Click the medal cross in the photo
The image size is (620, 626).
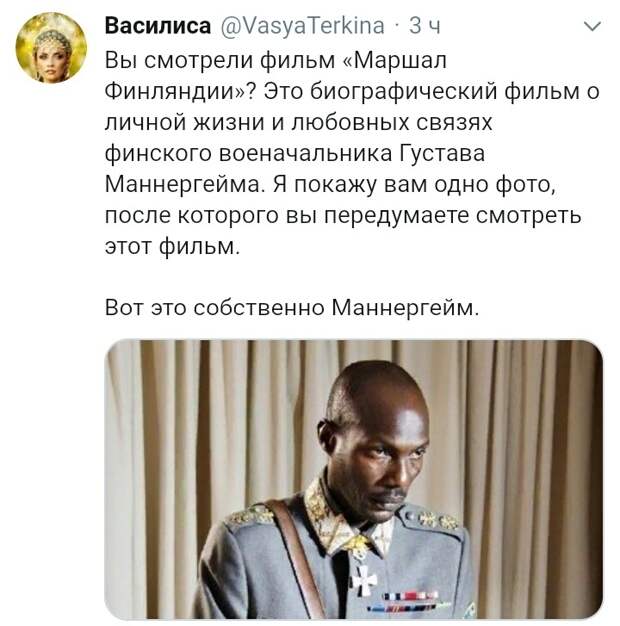364,579
